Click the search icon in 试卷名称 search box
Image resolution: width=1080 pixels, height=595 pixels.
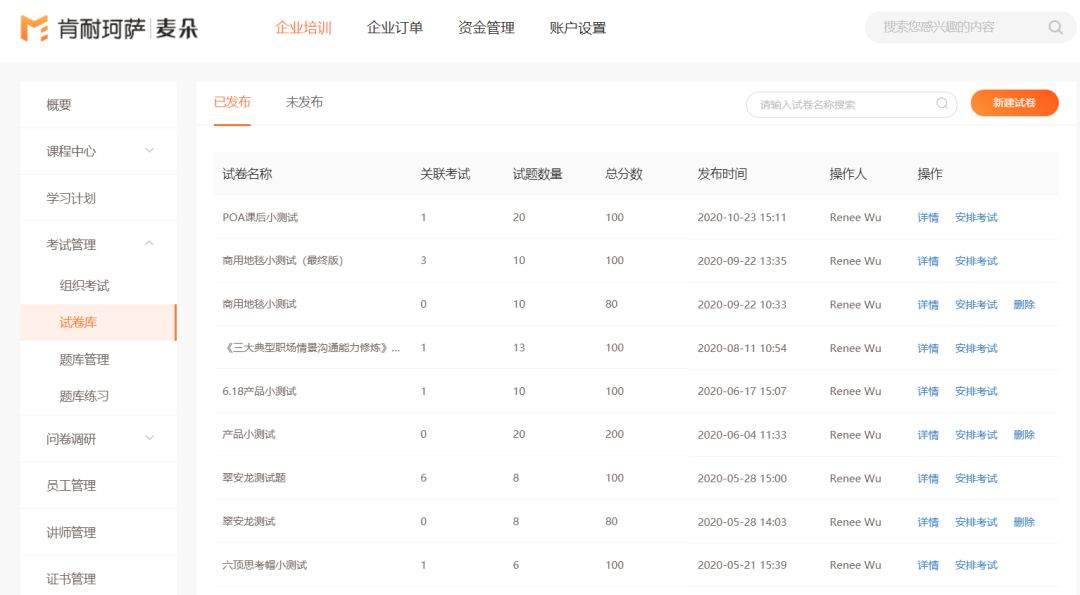942,103
